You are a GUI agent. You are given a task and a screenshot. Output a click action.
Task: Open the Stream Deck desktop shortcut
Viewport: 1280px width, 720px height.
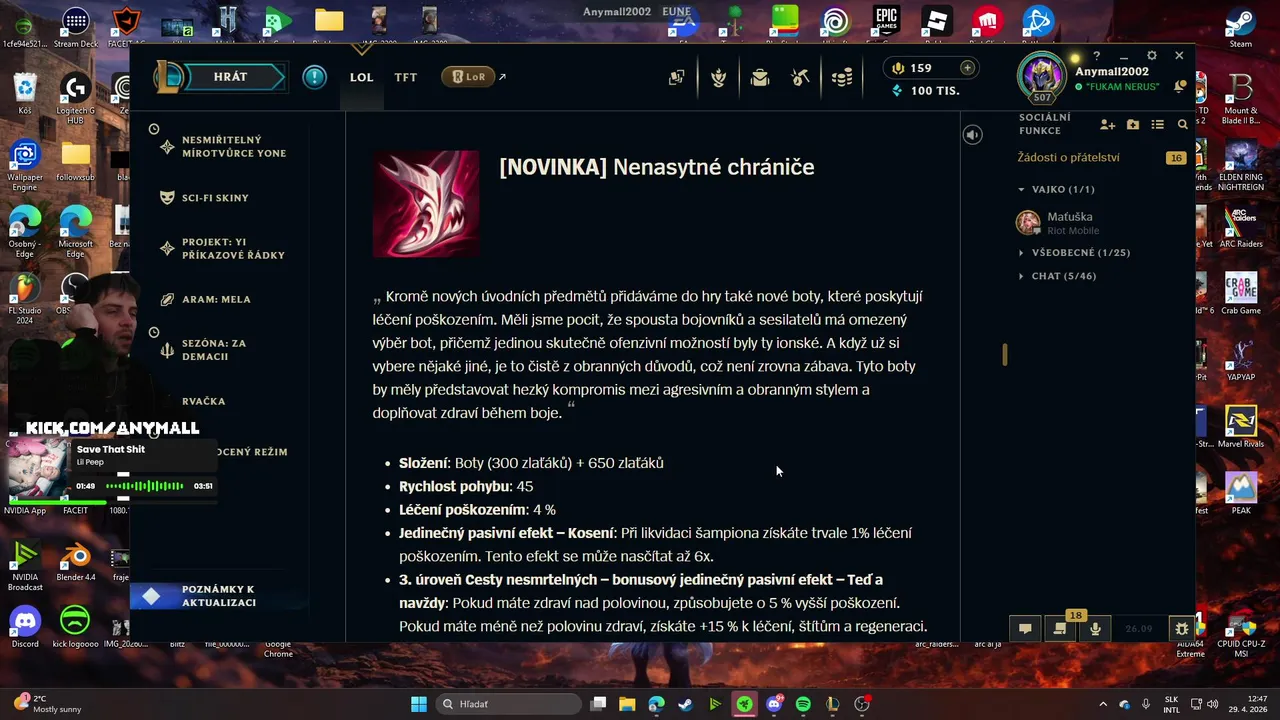pos(76,27)
